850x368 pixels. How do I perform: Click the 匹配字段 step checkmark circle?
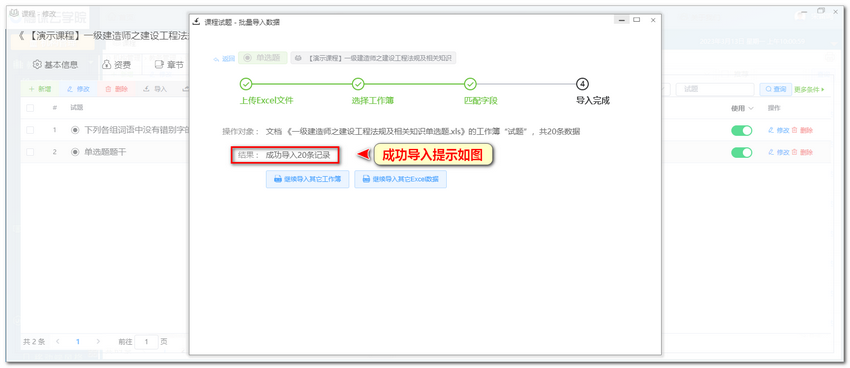(x=470, y=84)
